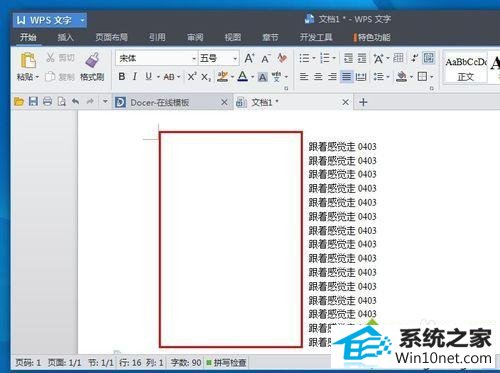Toggle the spell check (拼写检查) status

(x=226, y=362)
